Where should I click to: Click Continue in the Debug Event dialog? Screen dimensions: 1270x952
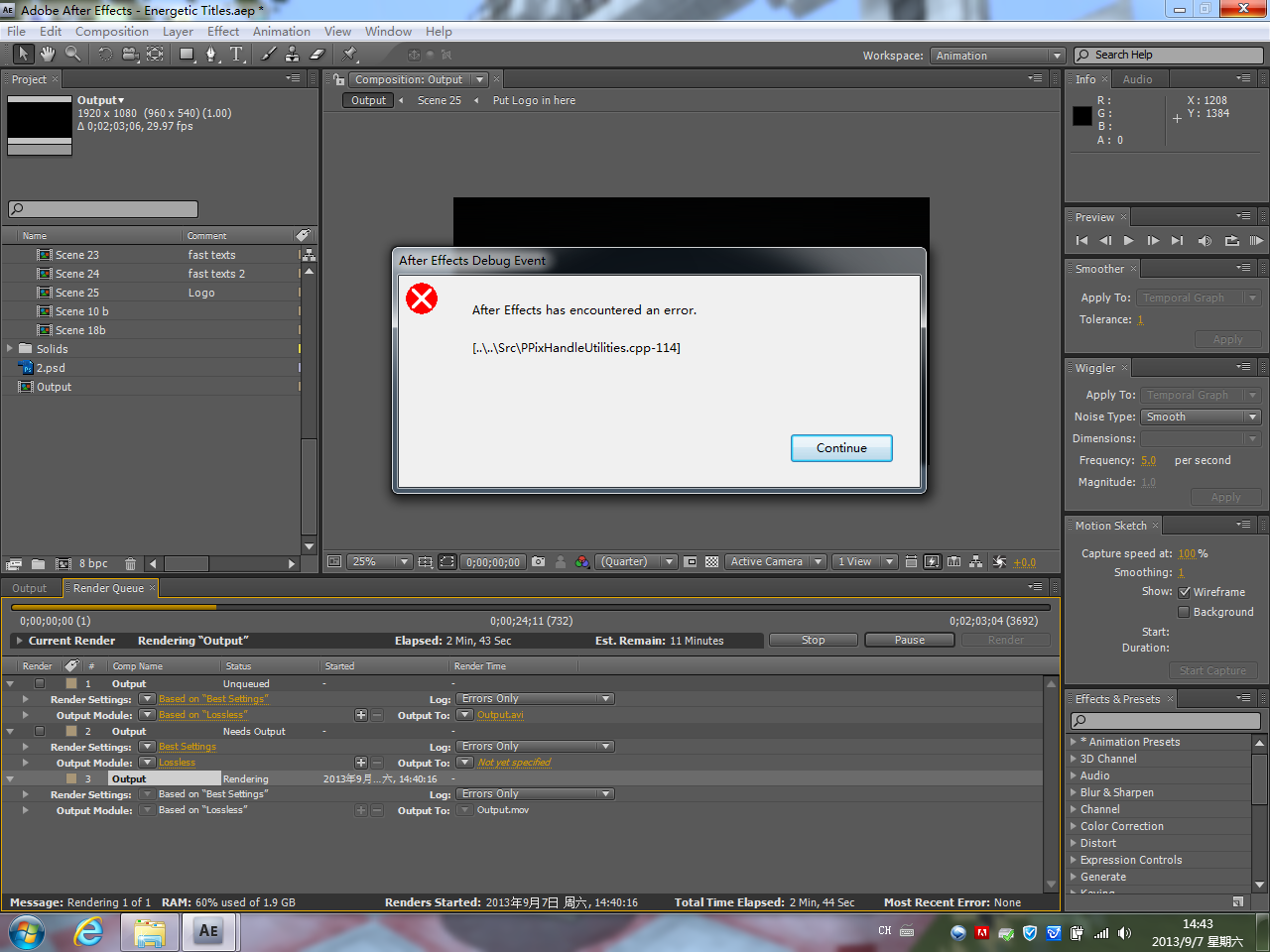click(841, 448)
